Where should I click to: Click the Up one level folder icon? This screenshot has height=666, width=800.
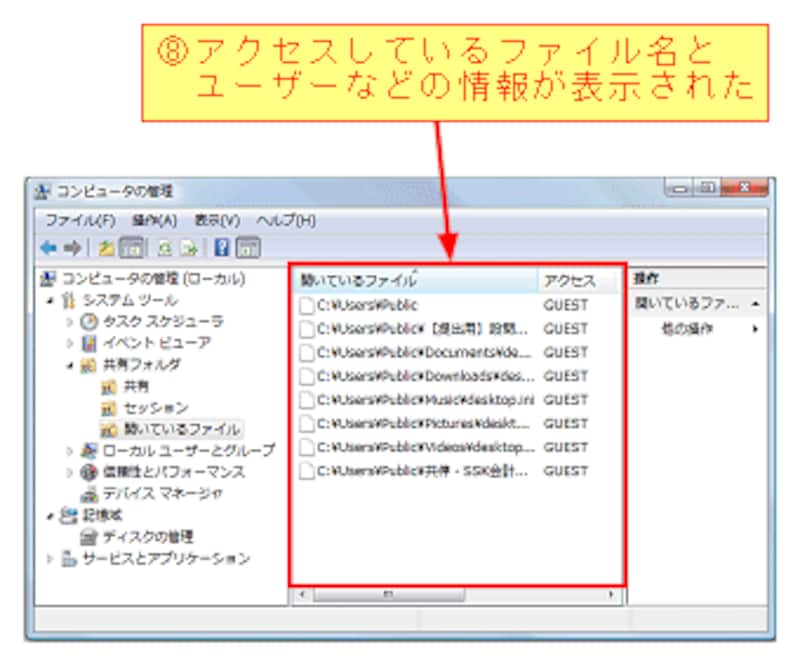(x=106, y=248)
